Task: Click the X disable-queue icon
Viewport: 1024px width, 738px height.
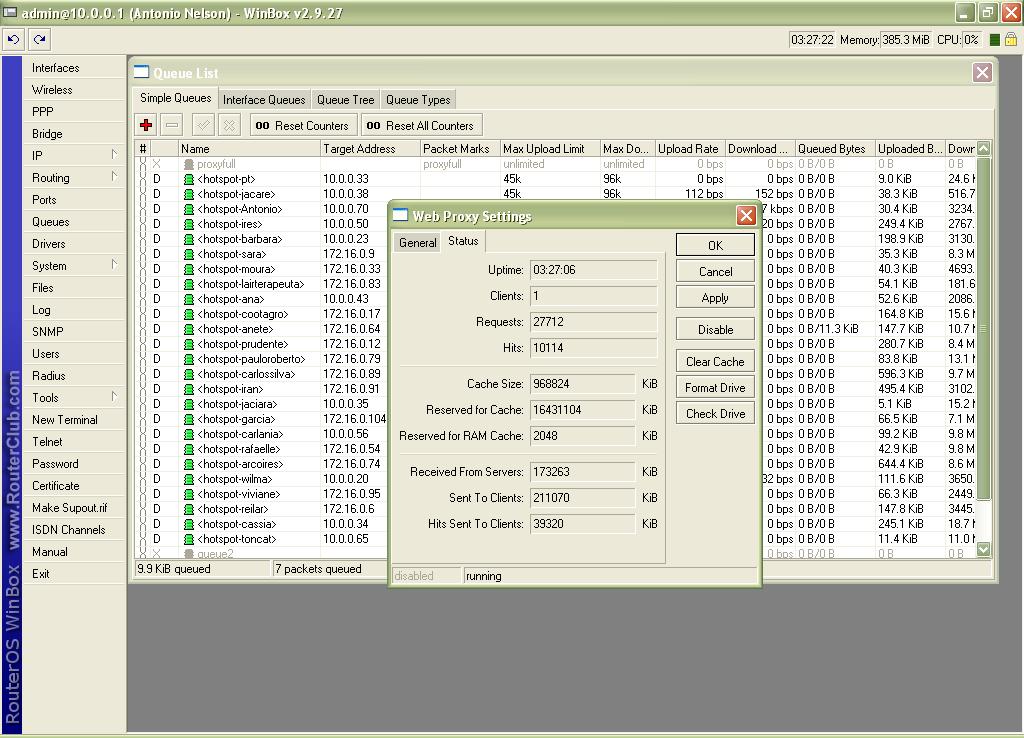Action: (229, 125)
